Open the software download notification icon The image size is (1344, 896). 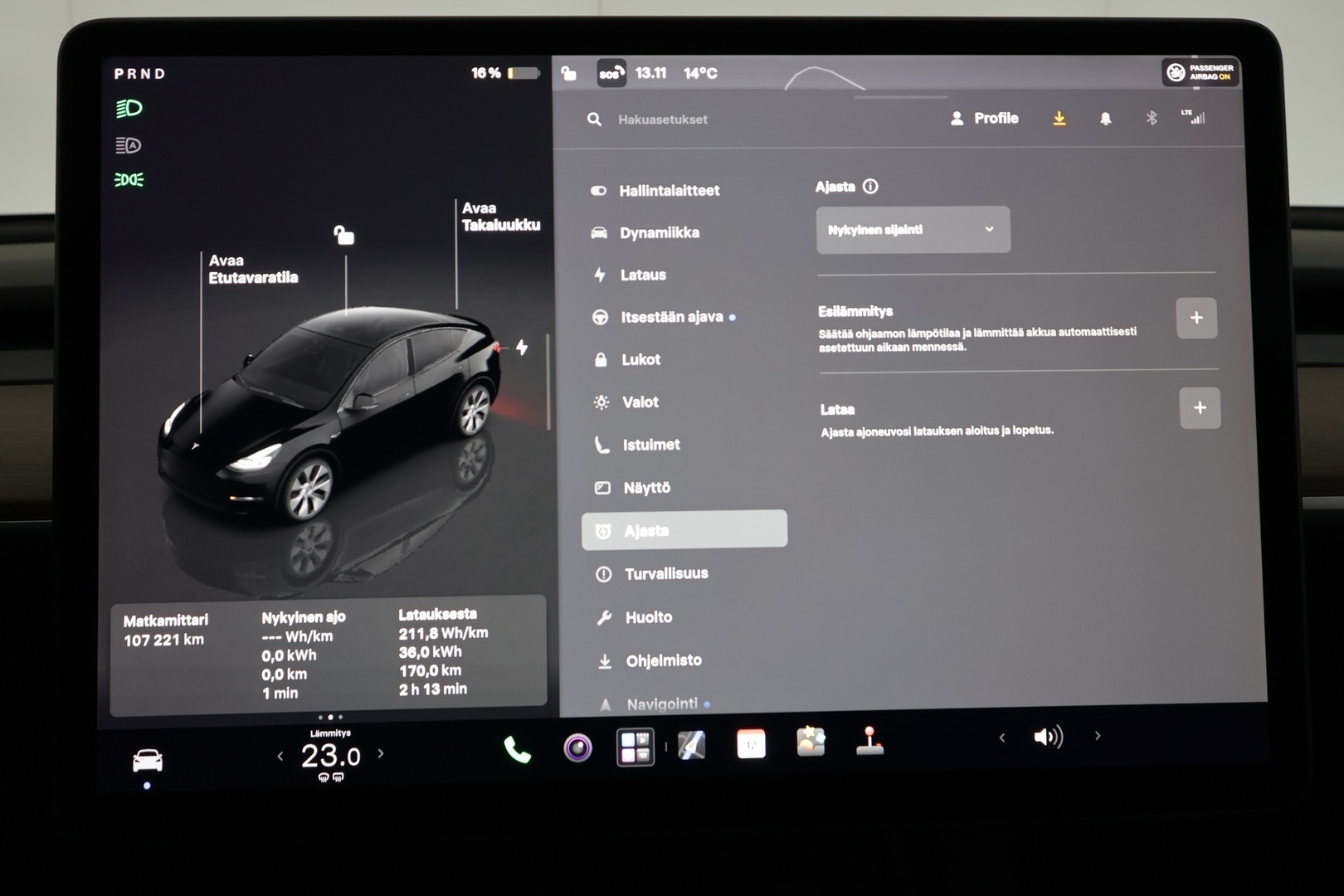click(1059, 119)
